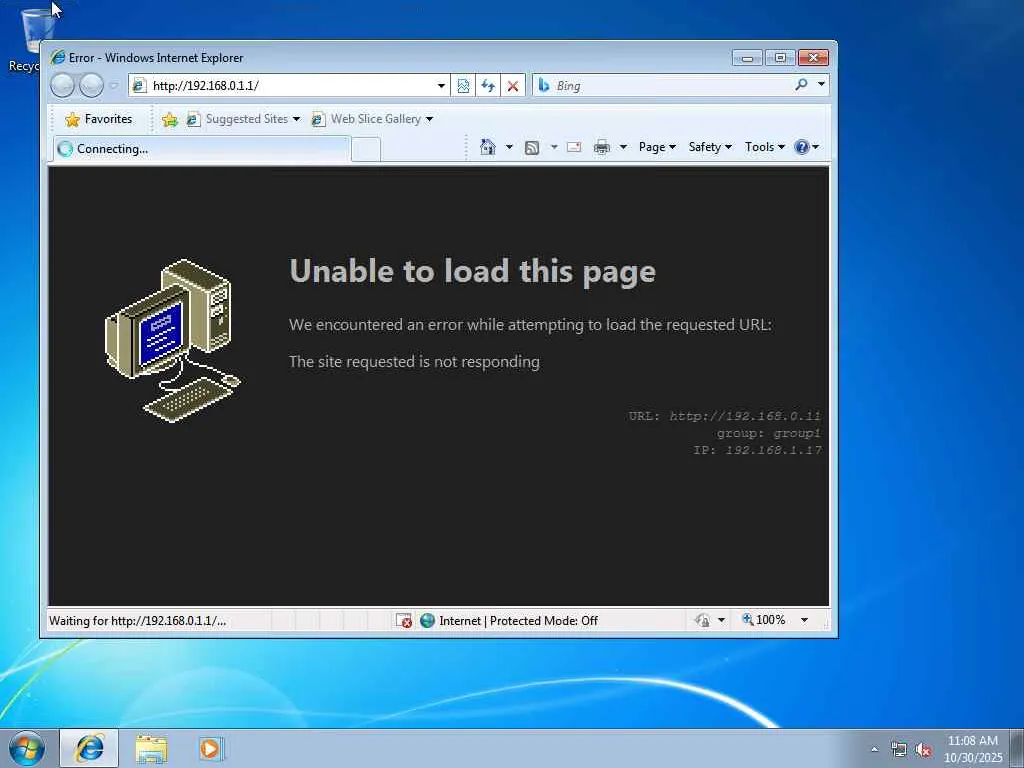Screen dimensions: 1024x768
Task: Click the muted volume tray icon
Action: tap(923, 750)
